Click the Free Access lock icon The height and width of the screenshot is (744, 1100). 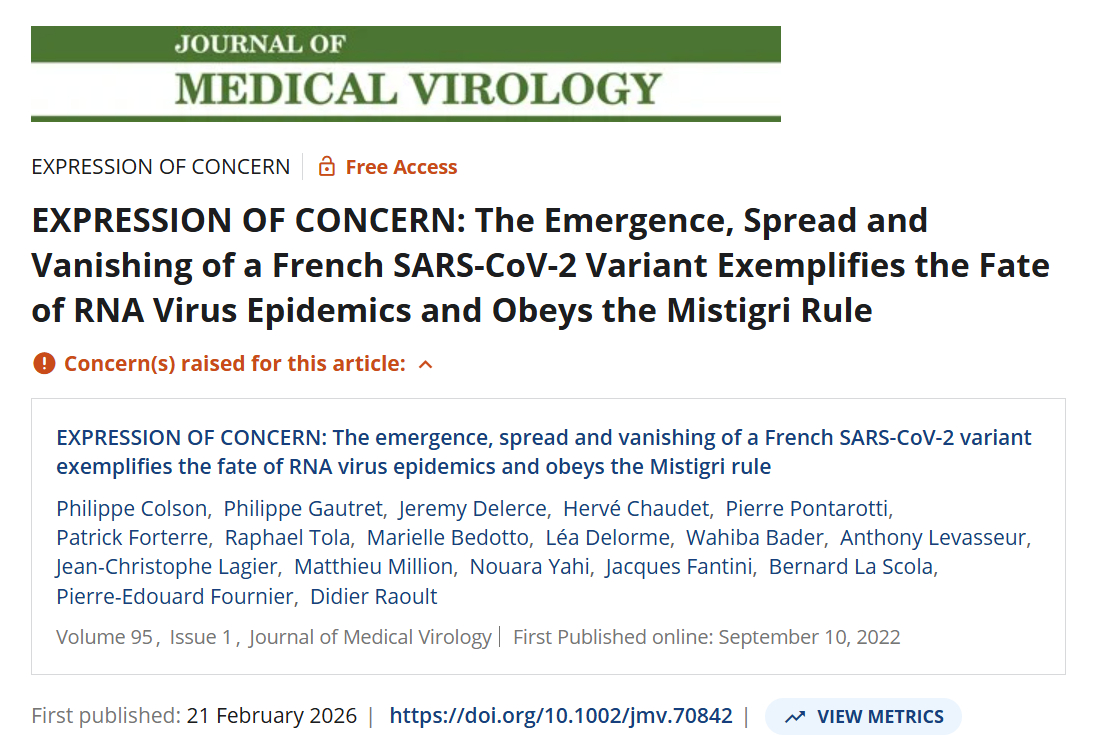(x=326, y=167)
